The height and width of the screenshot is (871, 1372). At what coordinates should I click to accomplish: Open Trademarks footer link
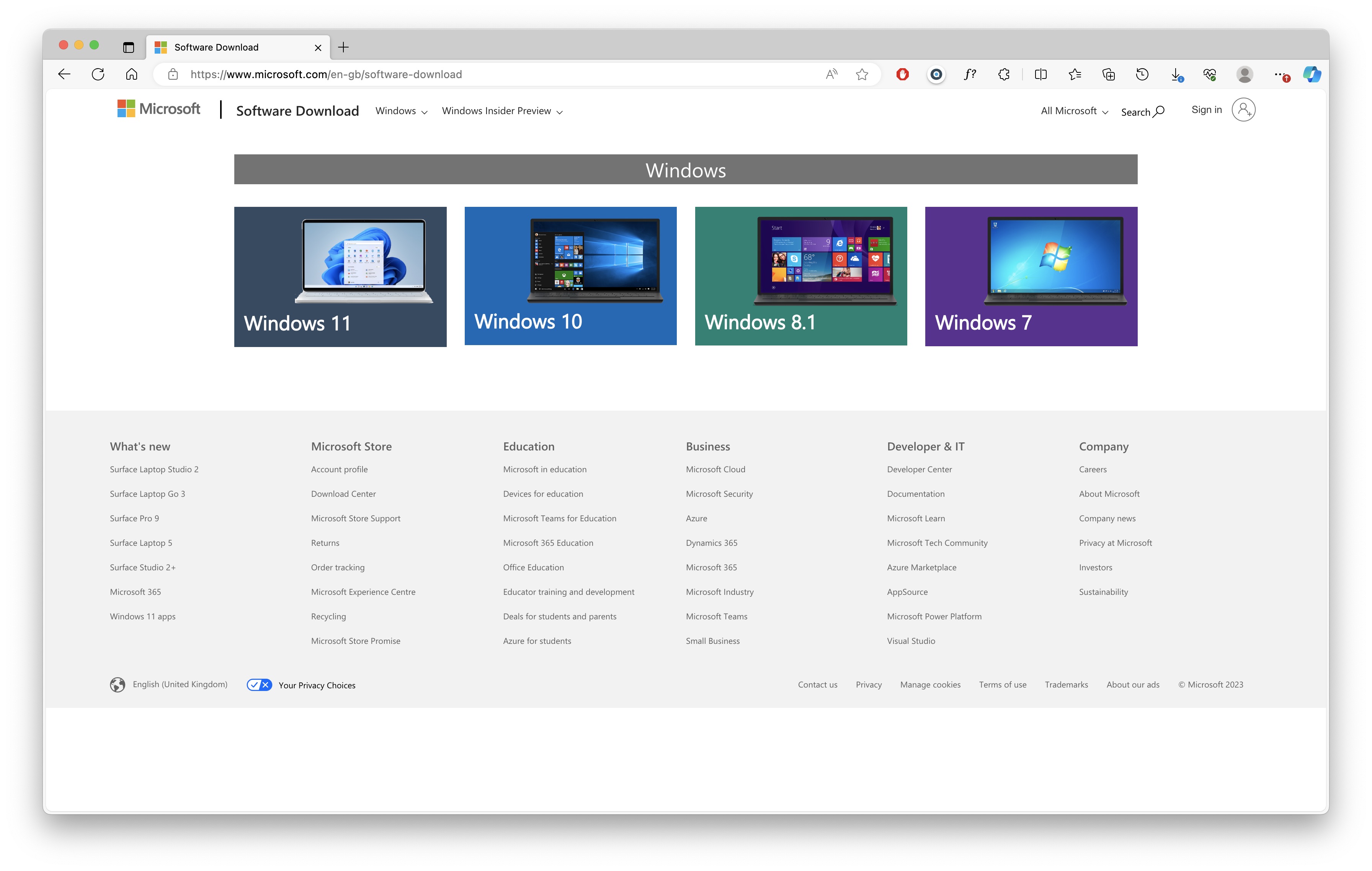[1066, 684]
